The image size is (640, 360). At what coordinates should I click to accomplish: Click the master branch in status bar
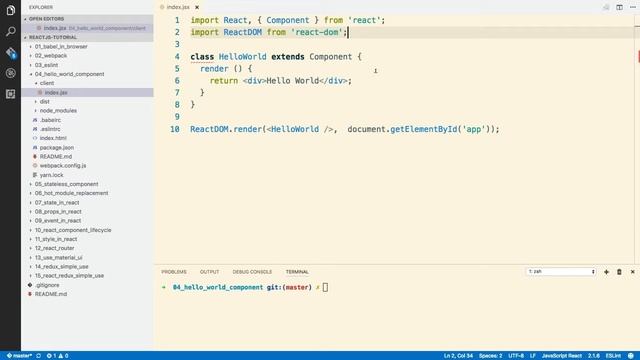pos(19,356)
